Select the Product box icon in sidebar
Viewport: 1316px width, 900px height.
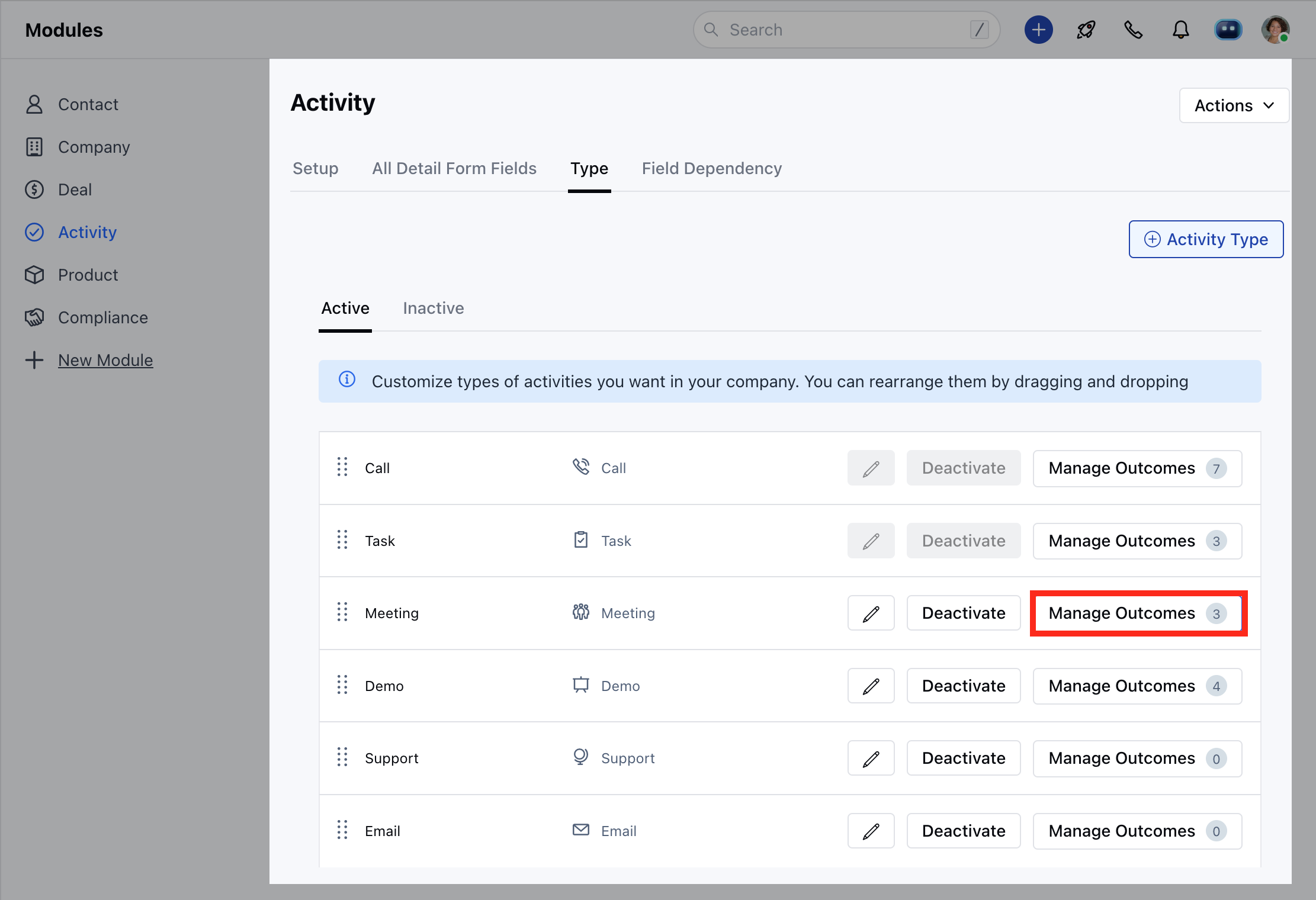(x=34, y=275)
